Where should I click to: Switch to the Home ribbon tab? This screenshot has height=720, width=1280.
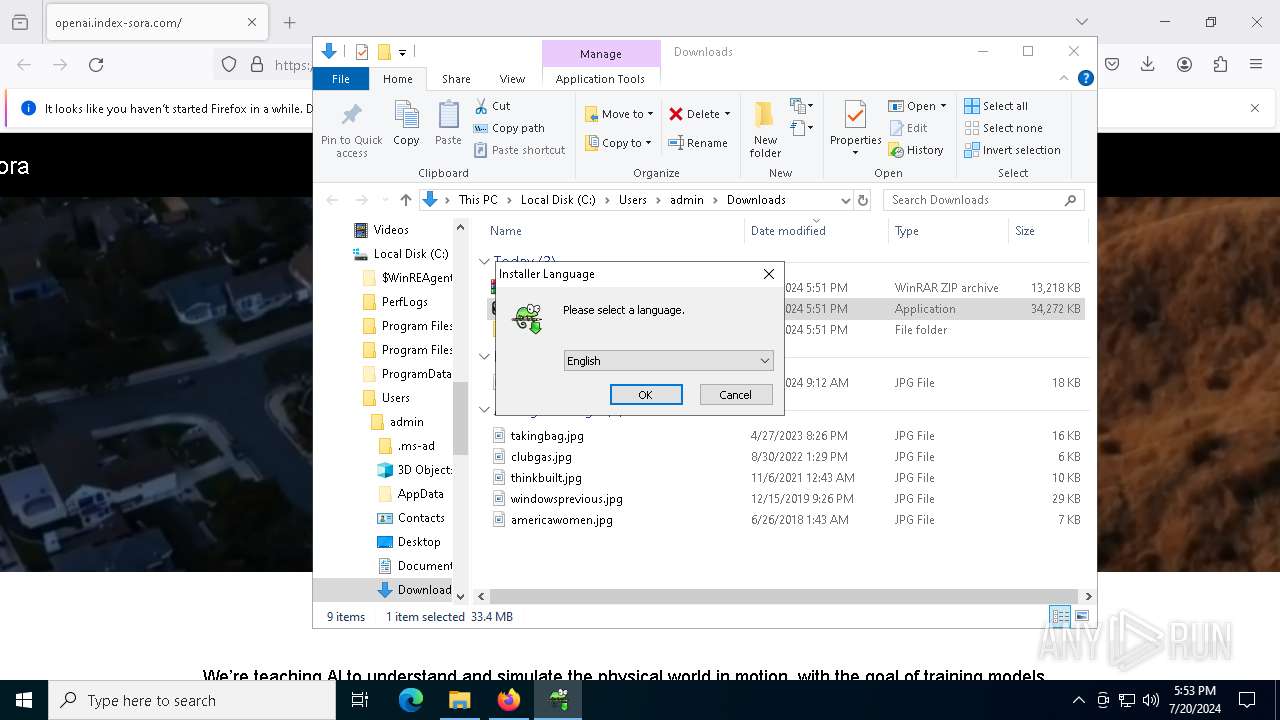[397, 79]
